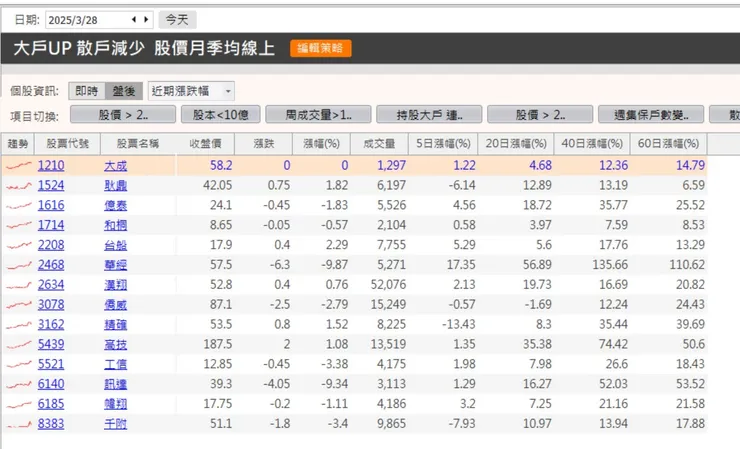740x449 pixels.
Task: Open stock name link 台船
Action: 116,245
